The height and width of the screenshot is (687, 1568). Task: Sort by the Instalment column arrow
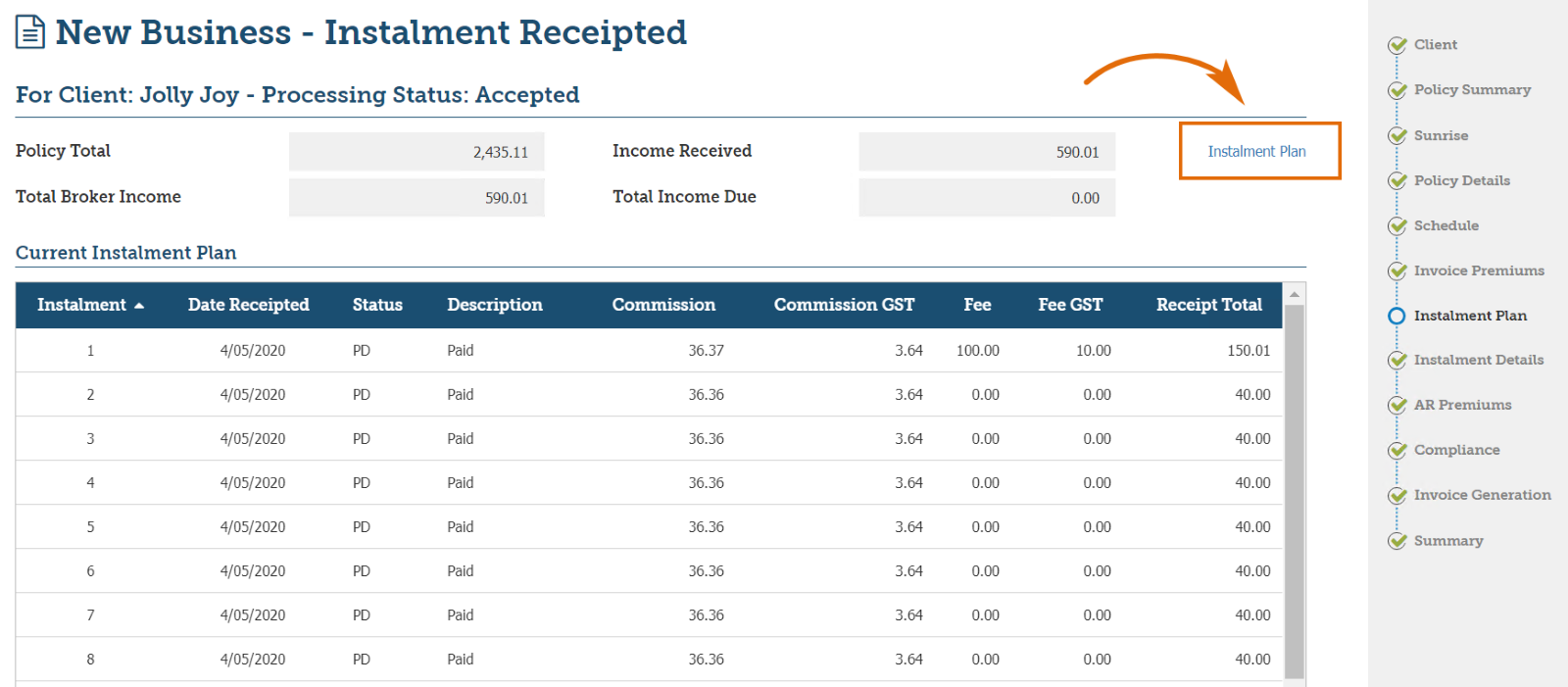coord(139,306)
